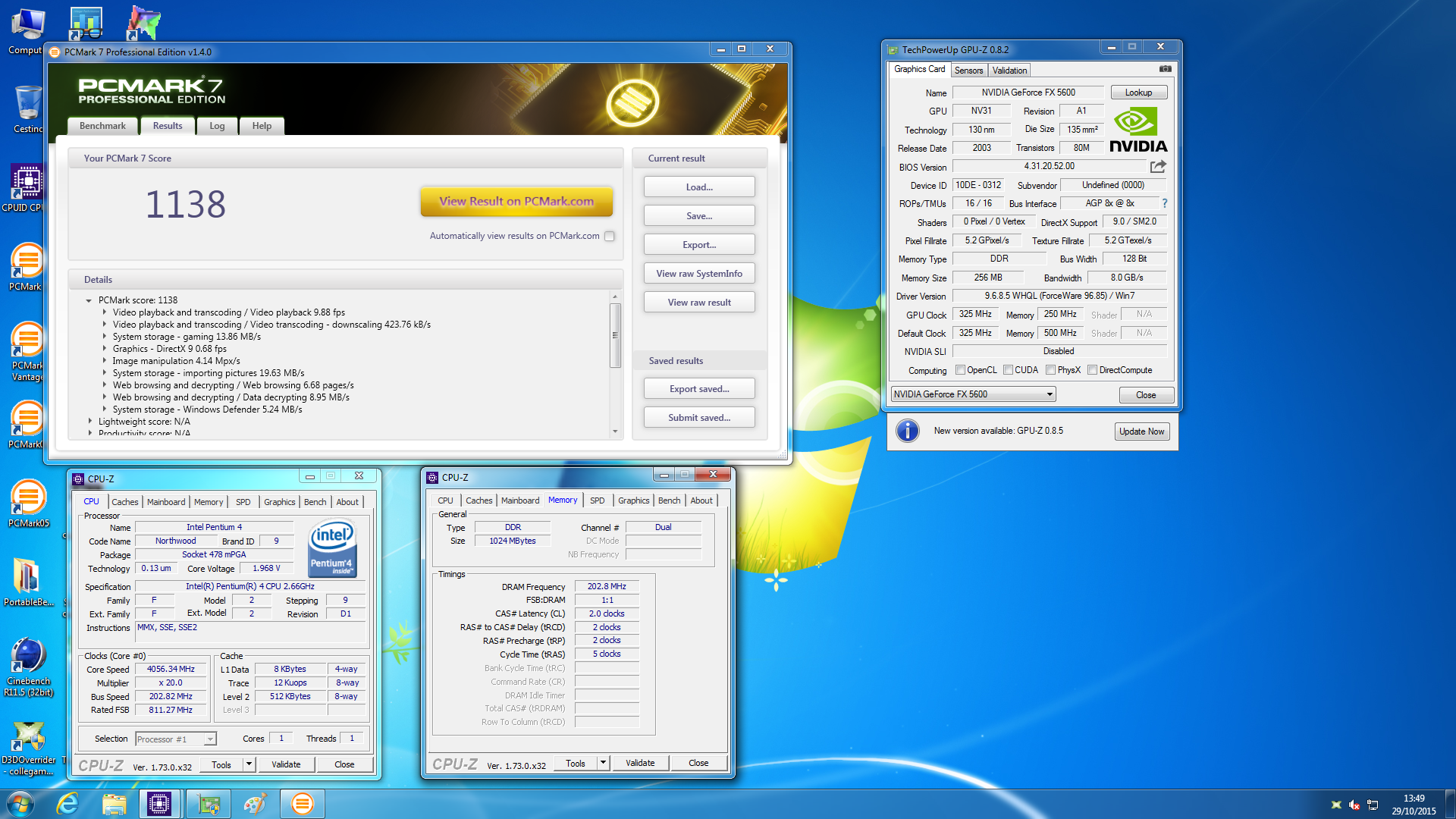Open Tools dropdown arrow in left CPU-Z
The width and height of the screenshot is (1456, 819).
point(249,764)
